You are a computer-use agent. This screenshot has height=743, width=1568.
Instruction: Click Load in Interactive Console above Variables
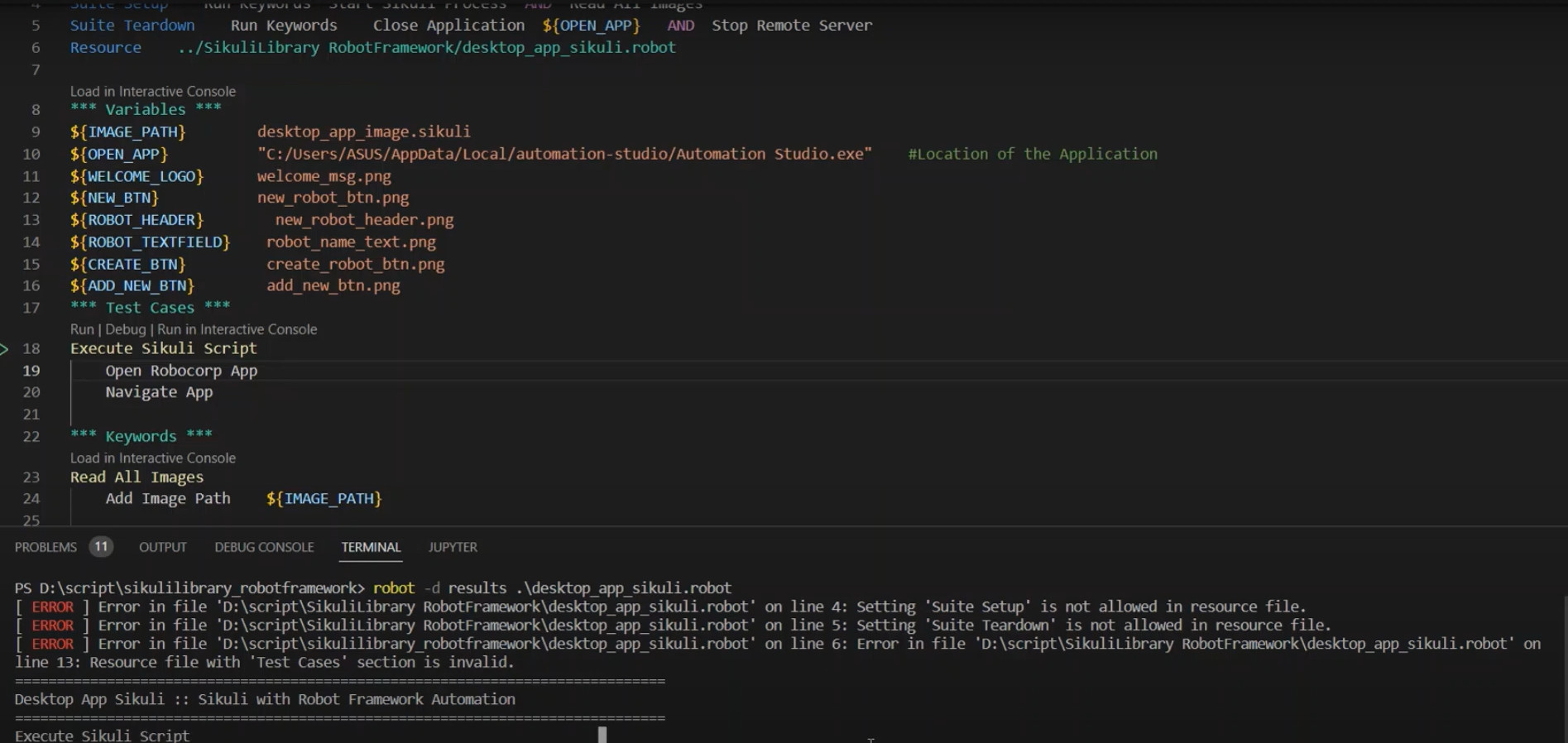[x=153, y=92]
